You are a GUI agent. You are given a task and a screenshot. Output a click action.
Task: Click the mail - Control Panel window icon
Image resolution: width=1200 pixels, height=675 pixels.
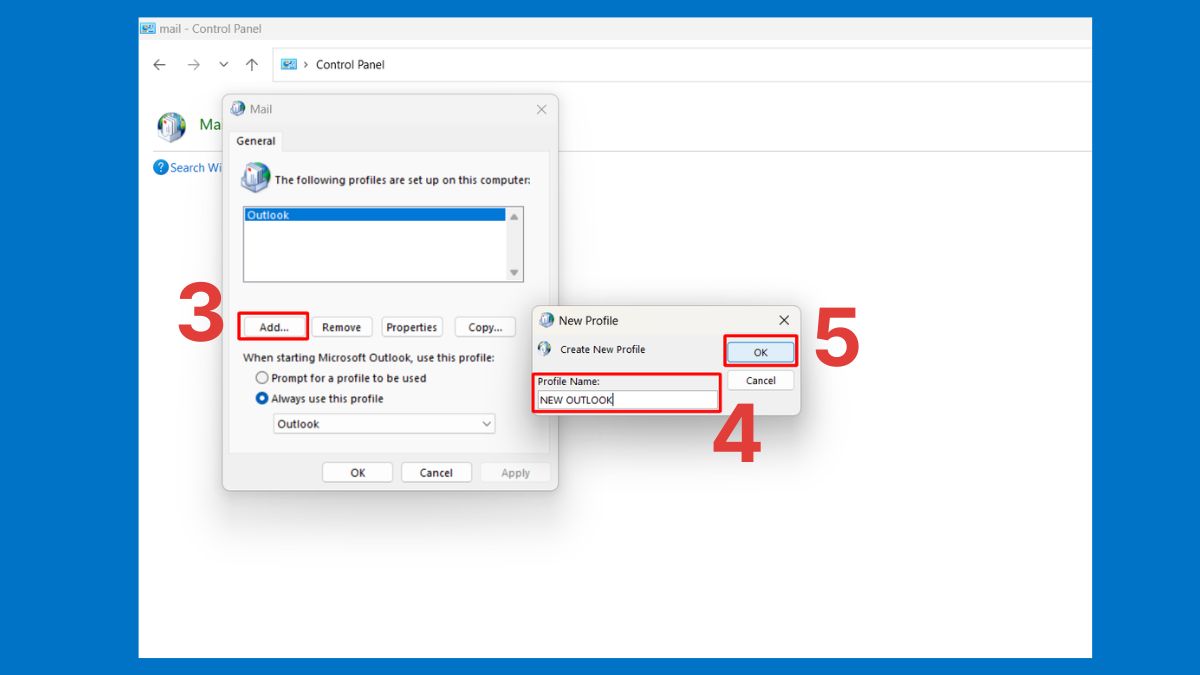[148, 29]
